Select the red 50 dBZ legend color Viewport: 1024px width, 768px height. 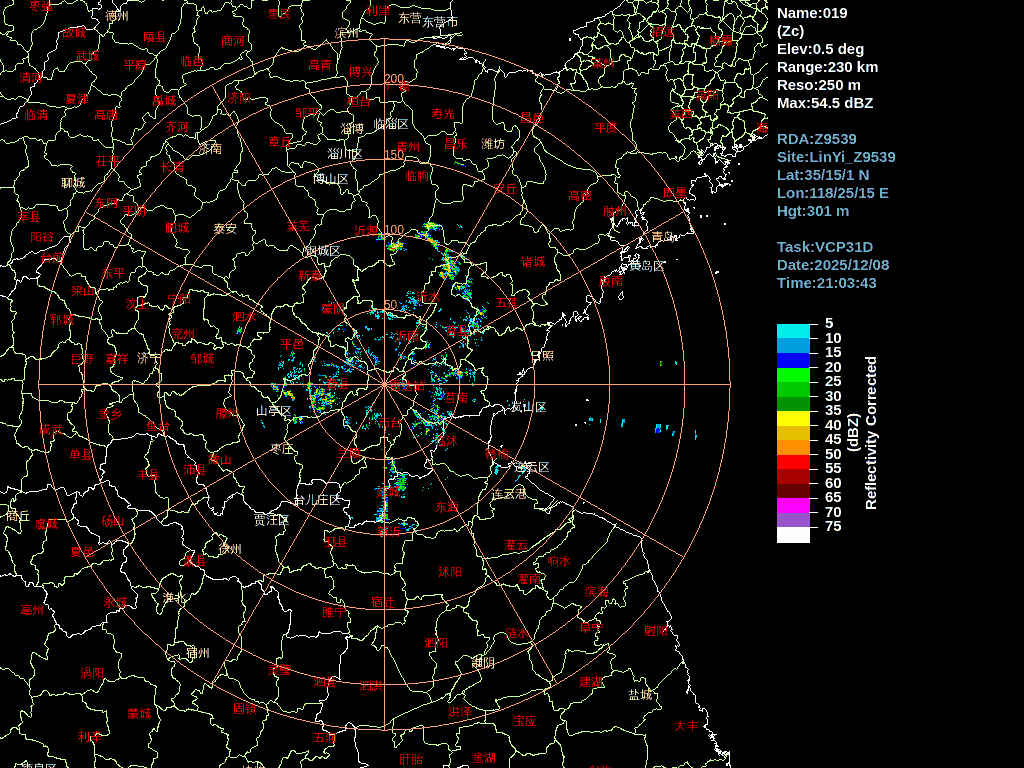pyautogui.click(x=793, y=462)
